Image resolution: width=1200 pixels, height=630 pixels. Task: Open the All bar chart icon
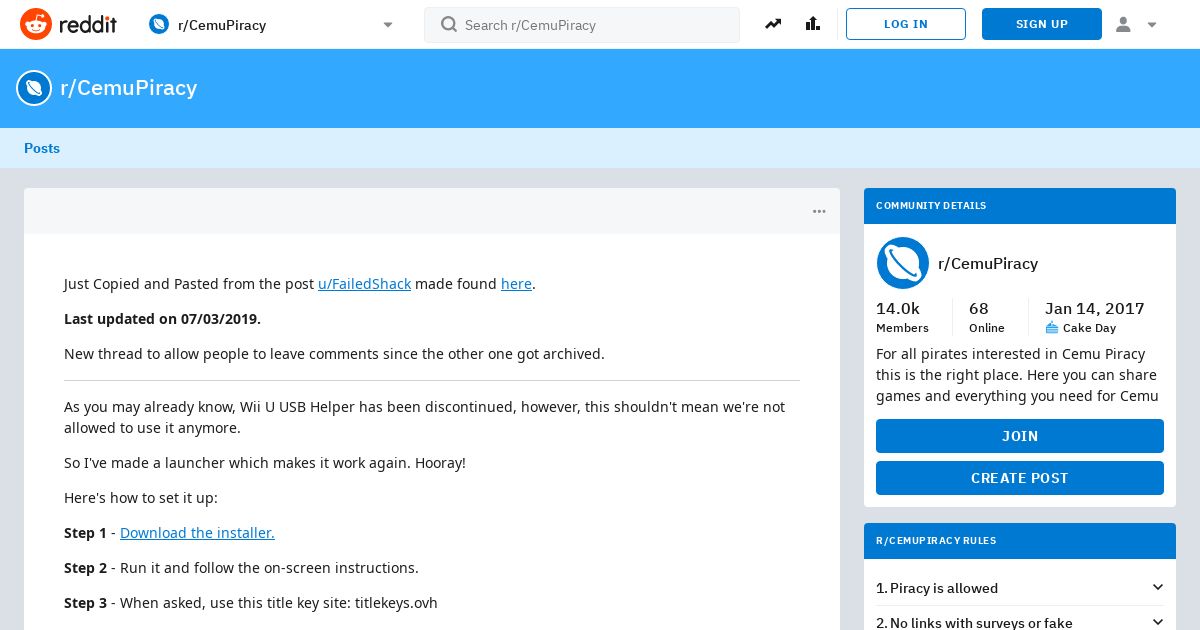tap(813, 24)
